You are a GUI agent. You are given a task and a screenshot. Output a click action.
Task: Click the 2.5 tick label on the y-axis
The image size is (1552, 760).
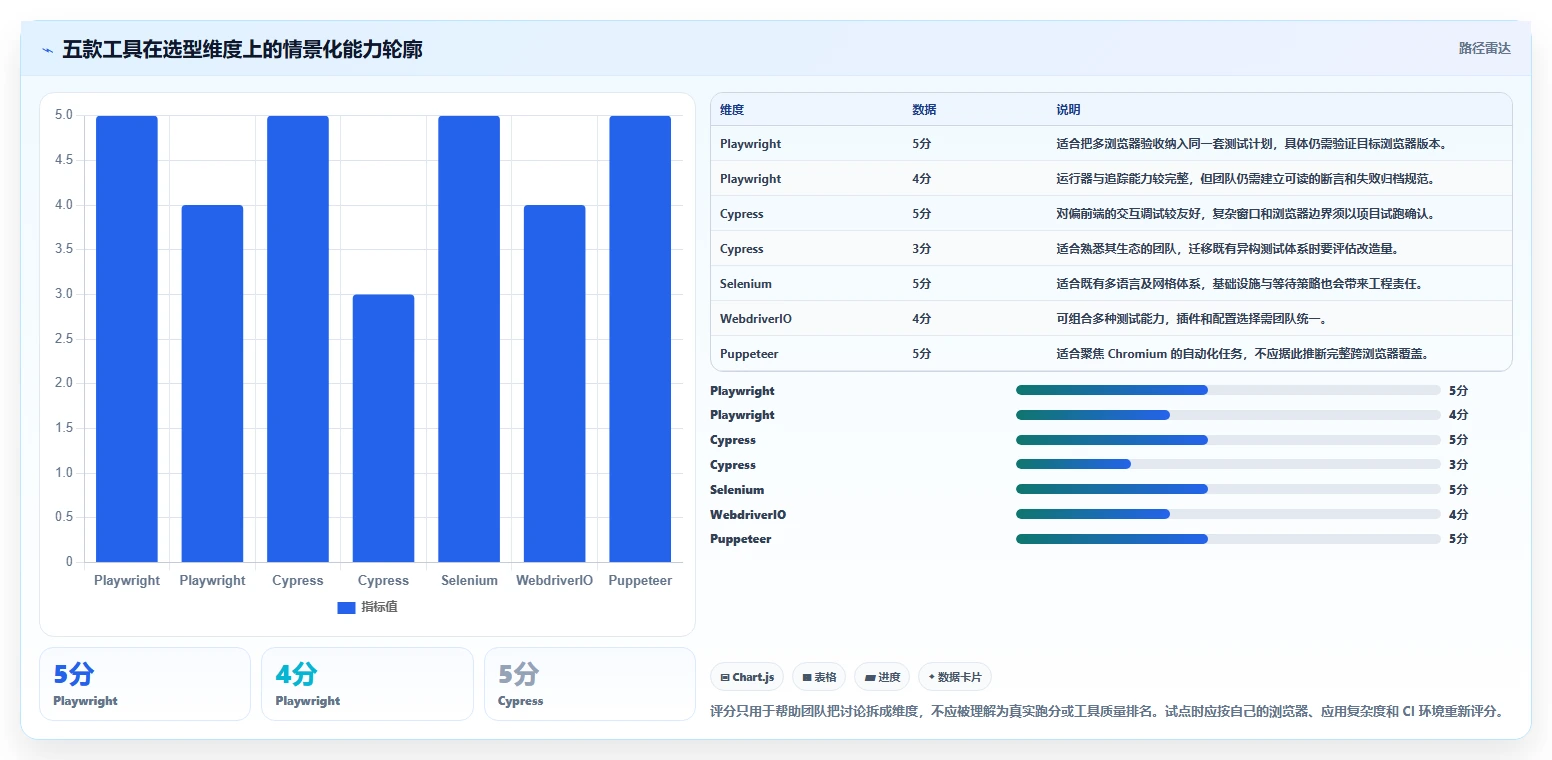point(64,339)
